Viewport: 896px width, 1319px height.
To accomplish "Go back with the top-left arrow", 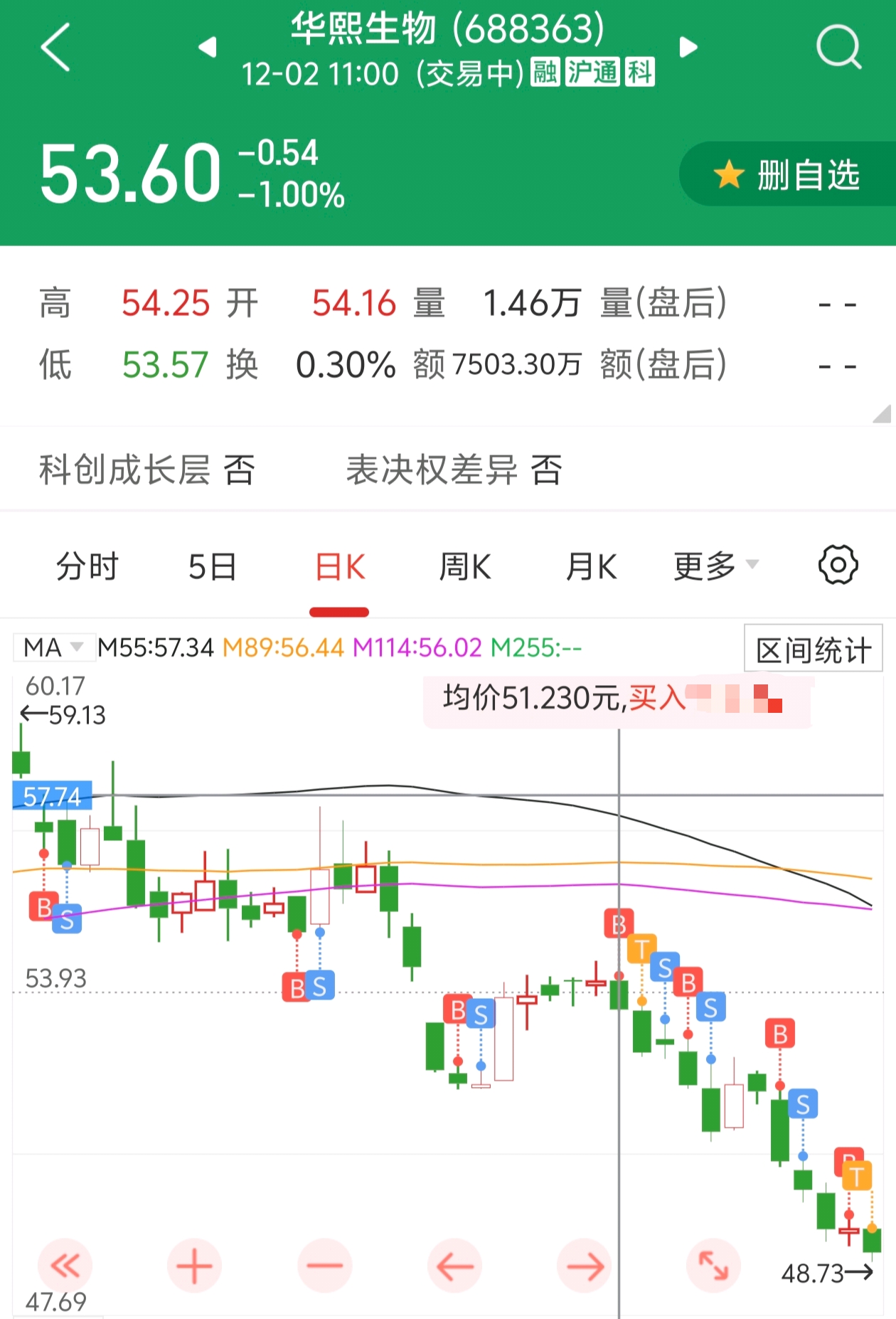I will (55, 47).
